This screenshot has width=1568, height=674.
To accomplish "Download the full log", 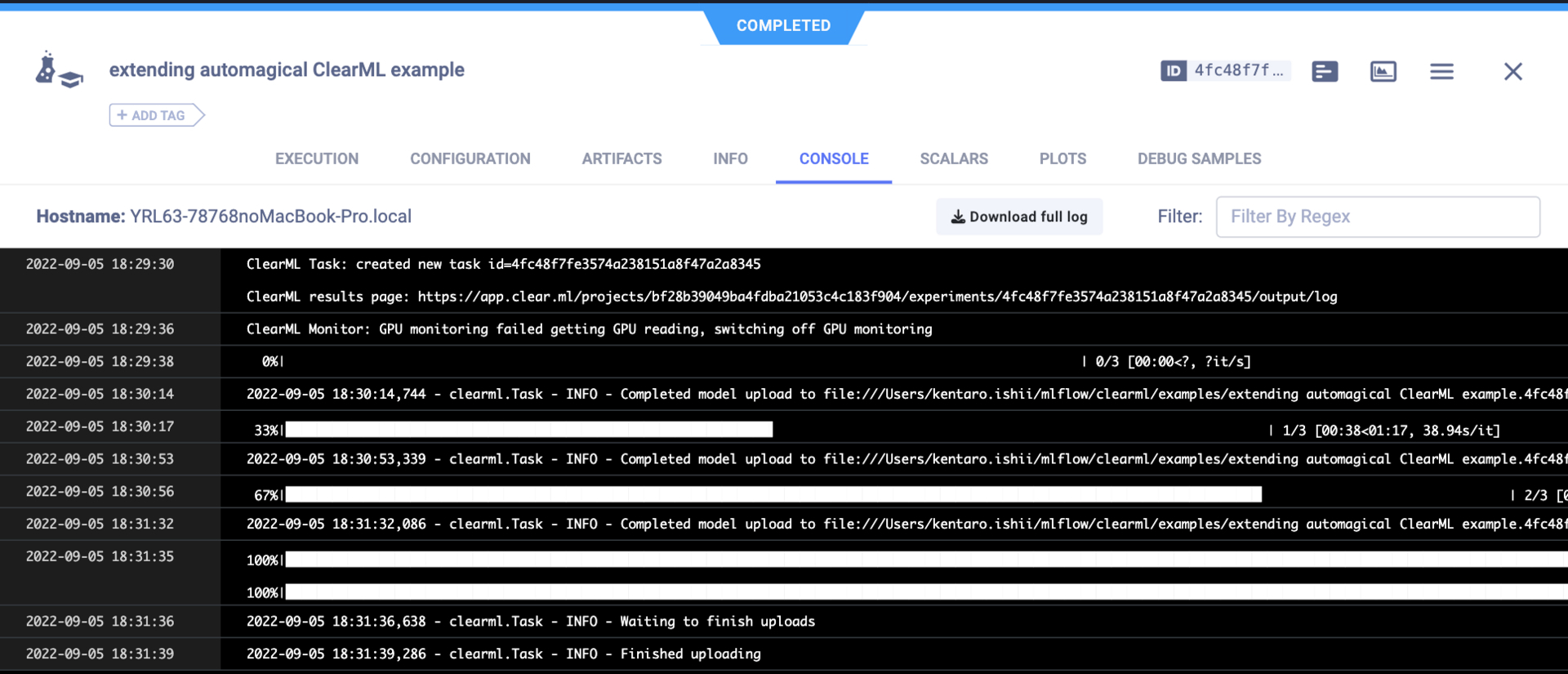I will (x=1019, y=216).
